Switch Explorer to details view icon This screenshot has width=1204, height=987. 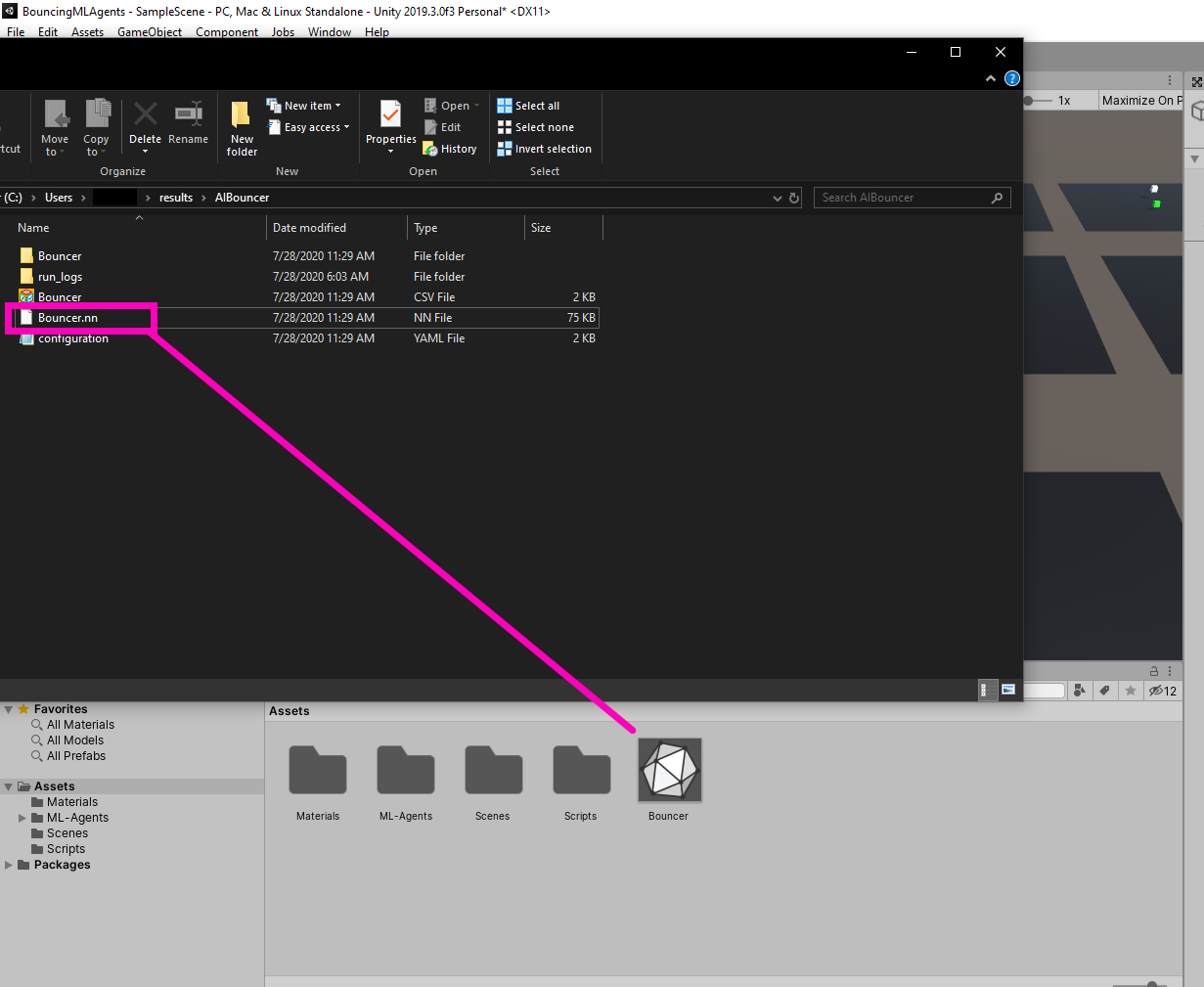click(x=988, y=690)
